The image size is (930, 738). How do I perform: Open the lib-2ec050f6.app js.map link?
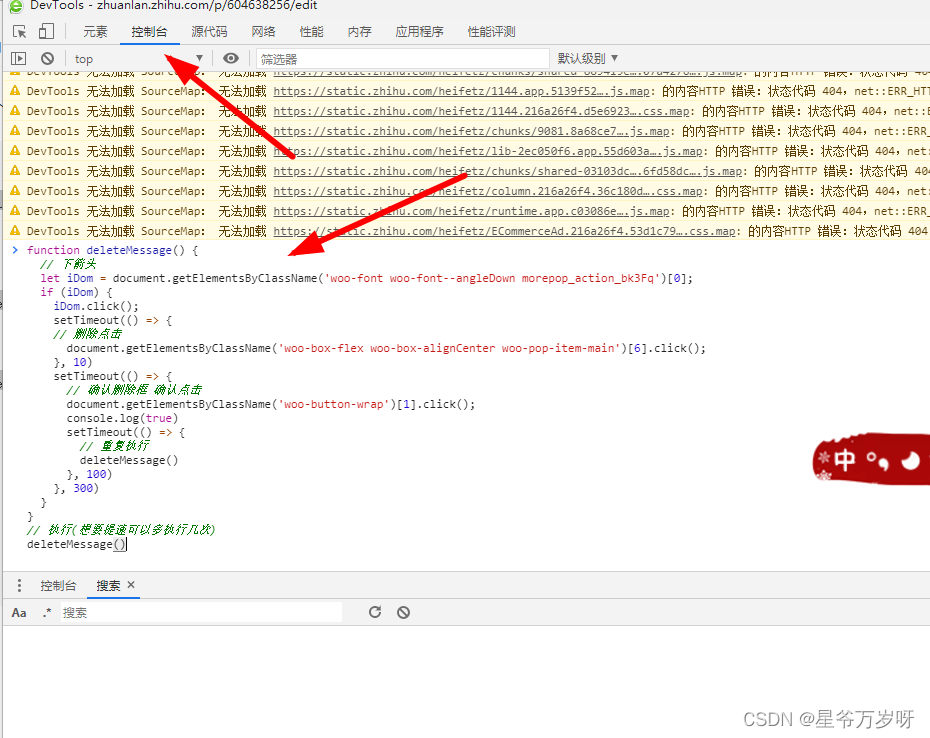(x=488, y=151)
